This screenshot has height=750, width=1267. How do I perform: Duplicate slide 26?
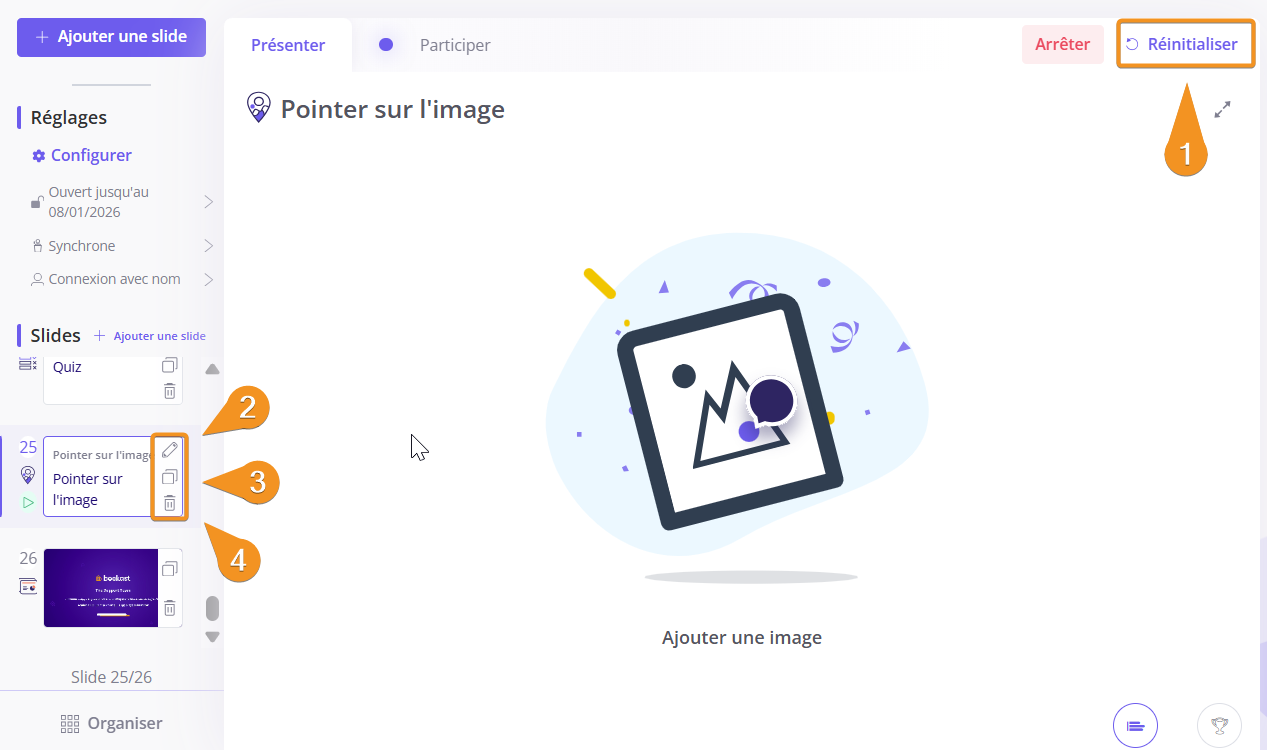[x=170, y=569]
